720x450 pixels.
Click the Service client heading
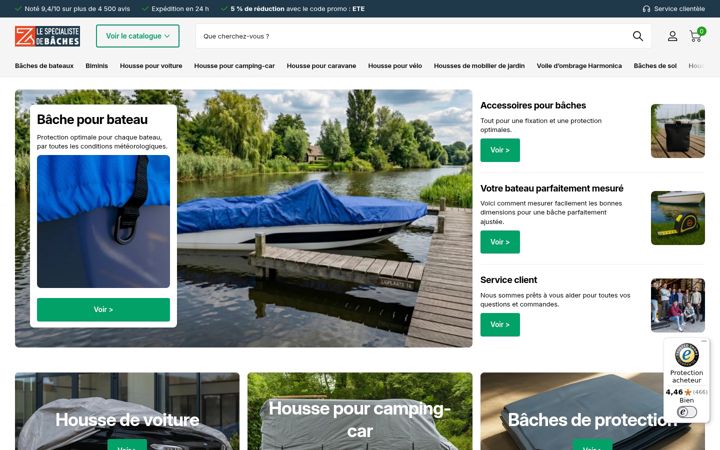pos(508,280)
